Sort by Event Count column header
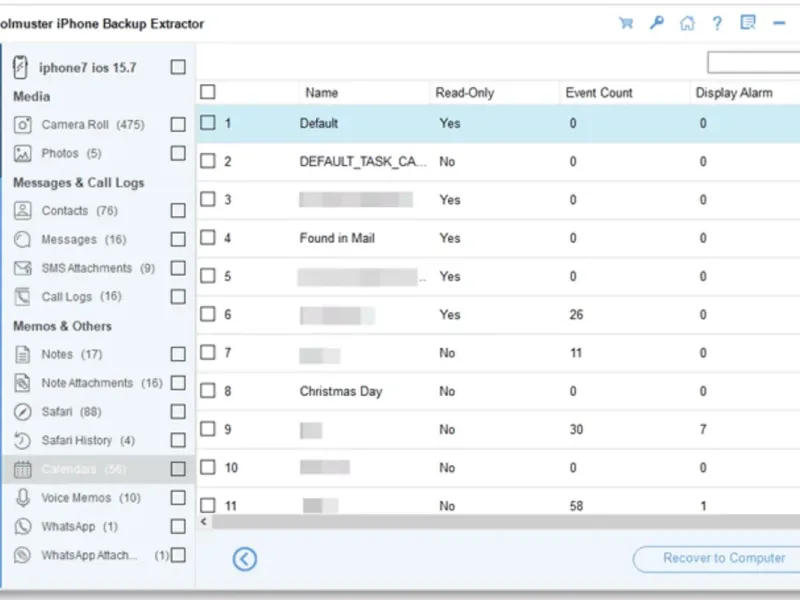Screen dimensions: 800x600 pyautogui.click(x=599, y=93)
